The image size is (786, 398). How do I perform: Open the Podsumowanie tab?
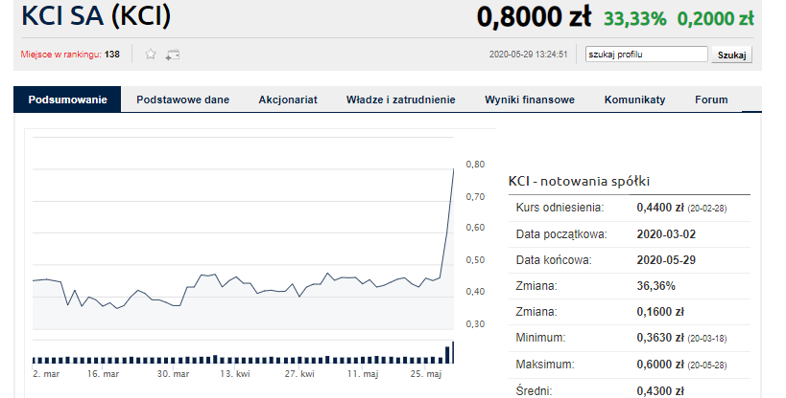coord(68,99)
